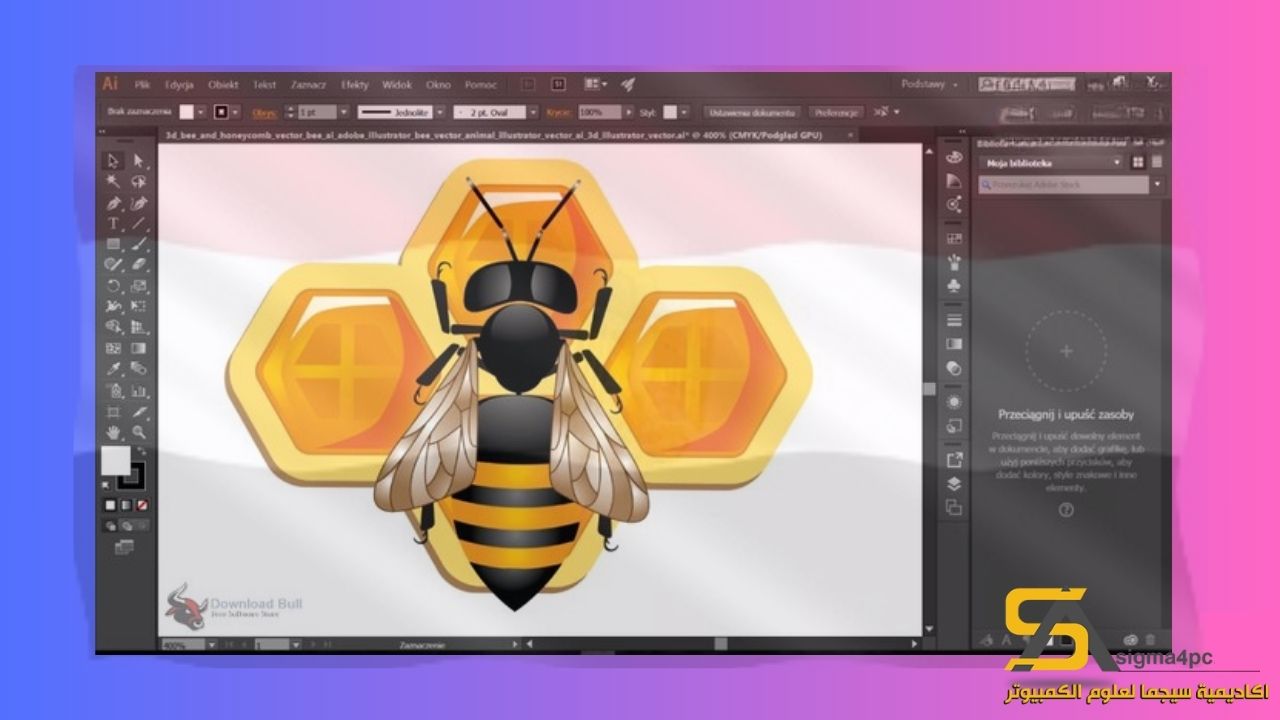This screenshot has height=720, width=1280.
Task: Select the Pen tool
Action: click(113, 202)
